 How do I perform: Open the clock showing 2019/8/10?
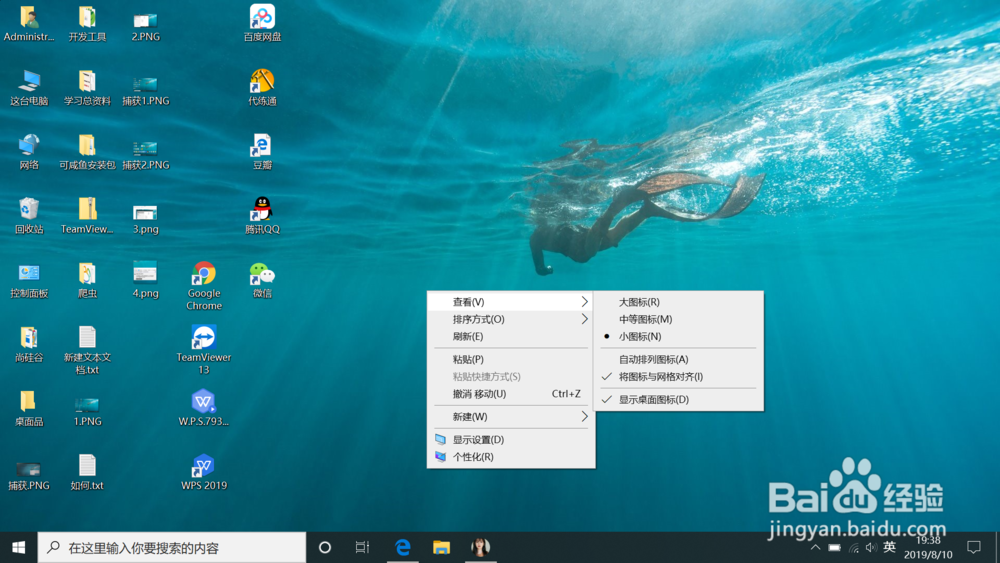point(928,548)
